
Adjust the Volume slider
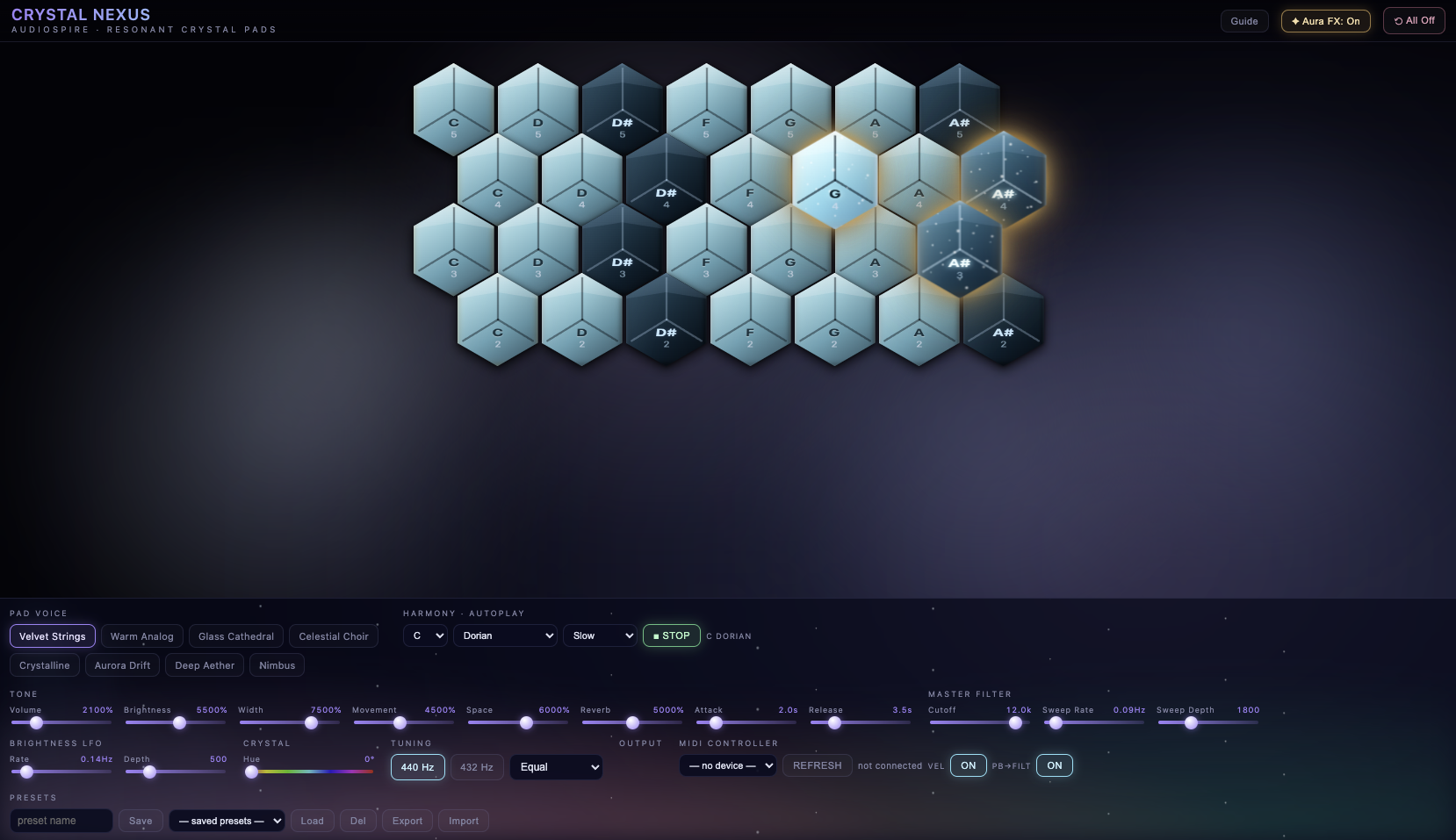(61, 722)
